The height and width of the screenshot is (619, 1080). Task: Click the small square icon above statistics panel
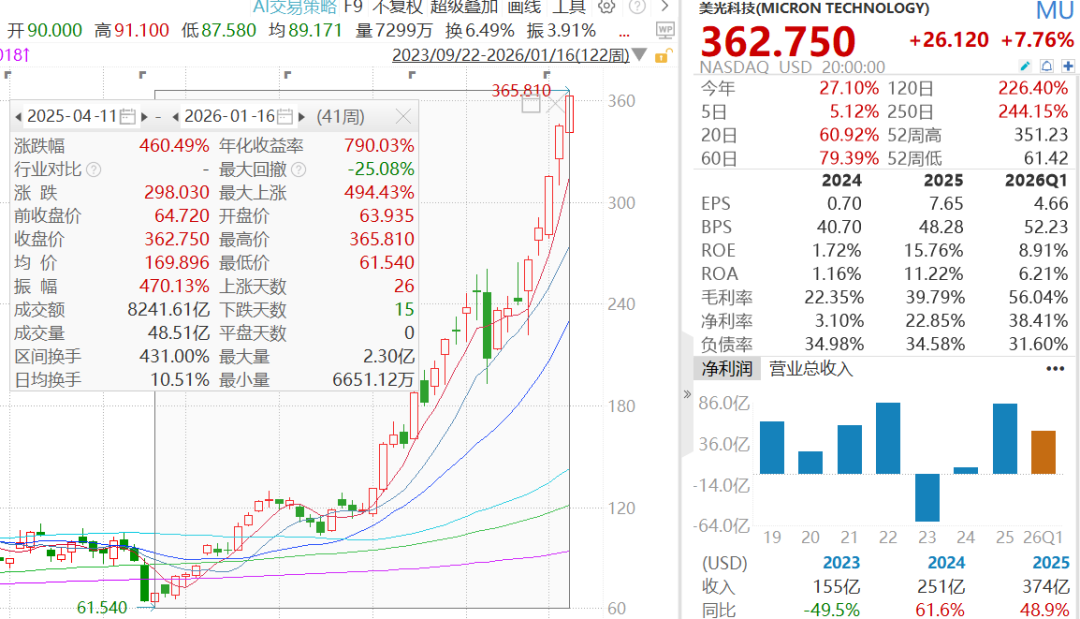(x=531, y=105)
